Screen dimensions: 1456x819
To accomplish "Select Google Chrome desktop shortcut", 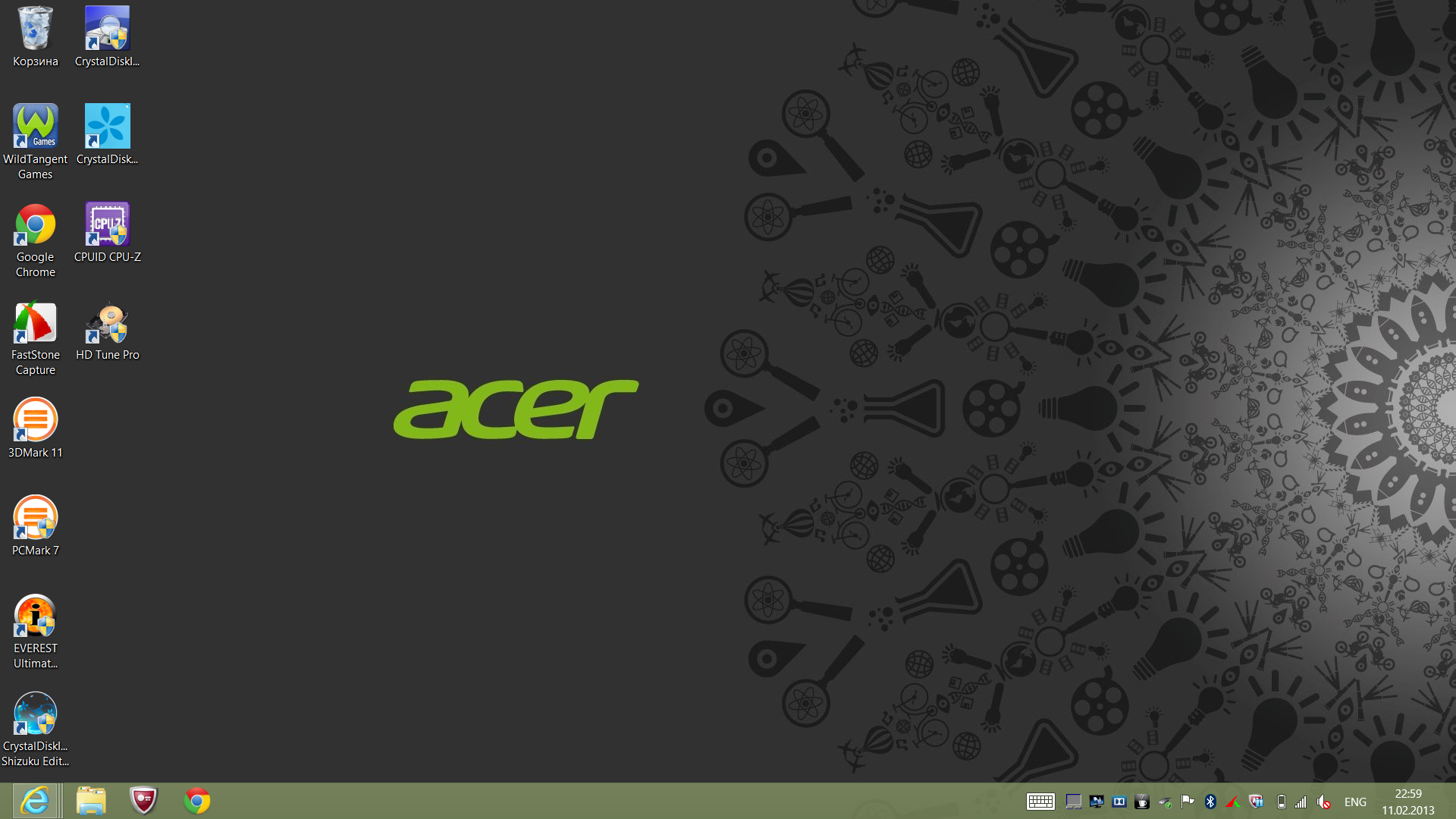I will (35, 240).
